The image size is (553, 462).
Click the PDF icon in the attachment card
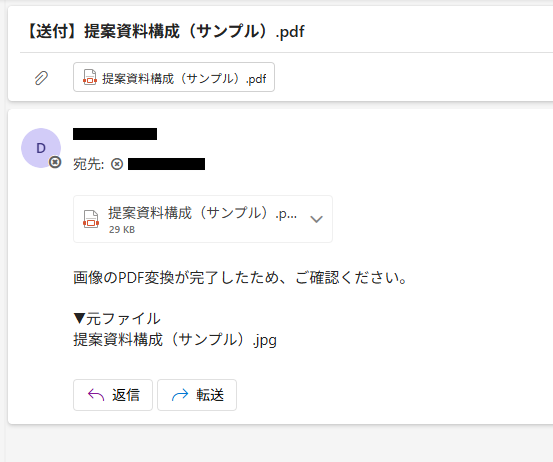click(x=91, y=219)
